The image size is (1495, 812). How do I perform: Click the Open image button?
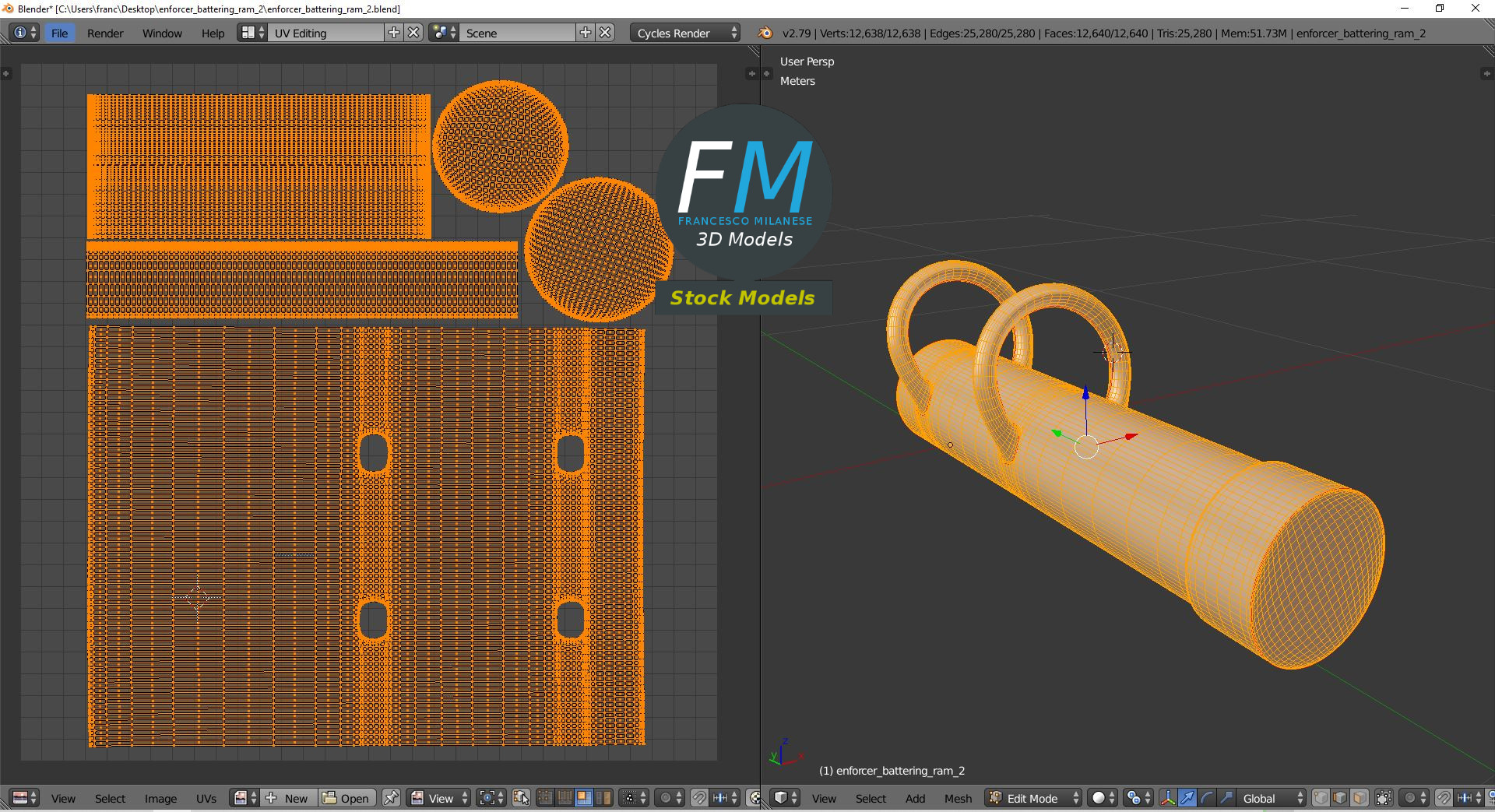tap(347, 798)
